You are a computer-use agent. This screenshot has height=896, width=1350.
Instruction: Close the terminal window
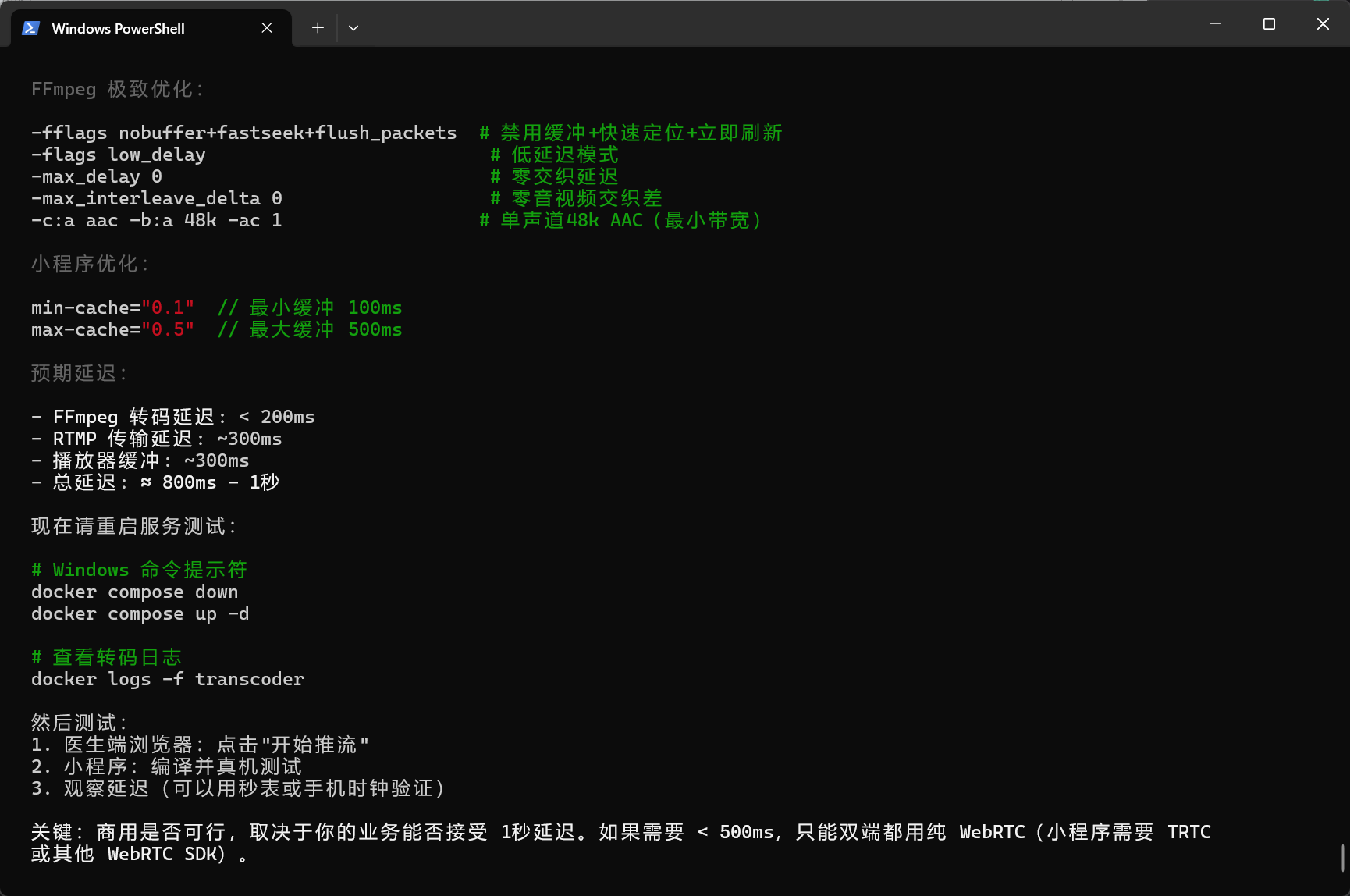[x=1323, y=24]
